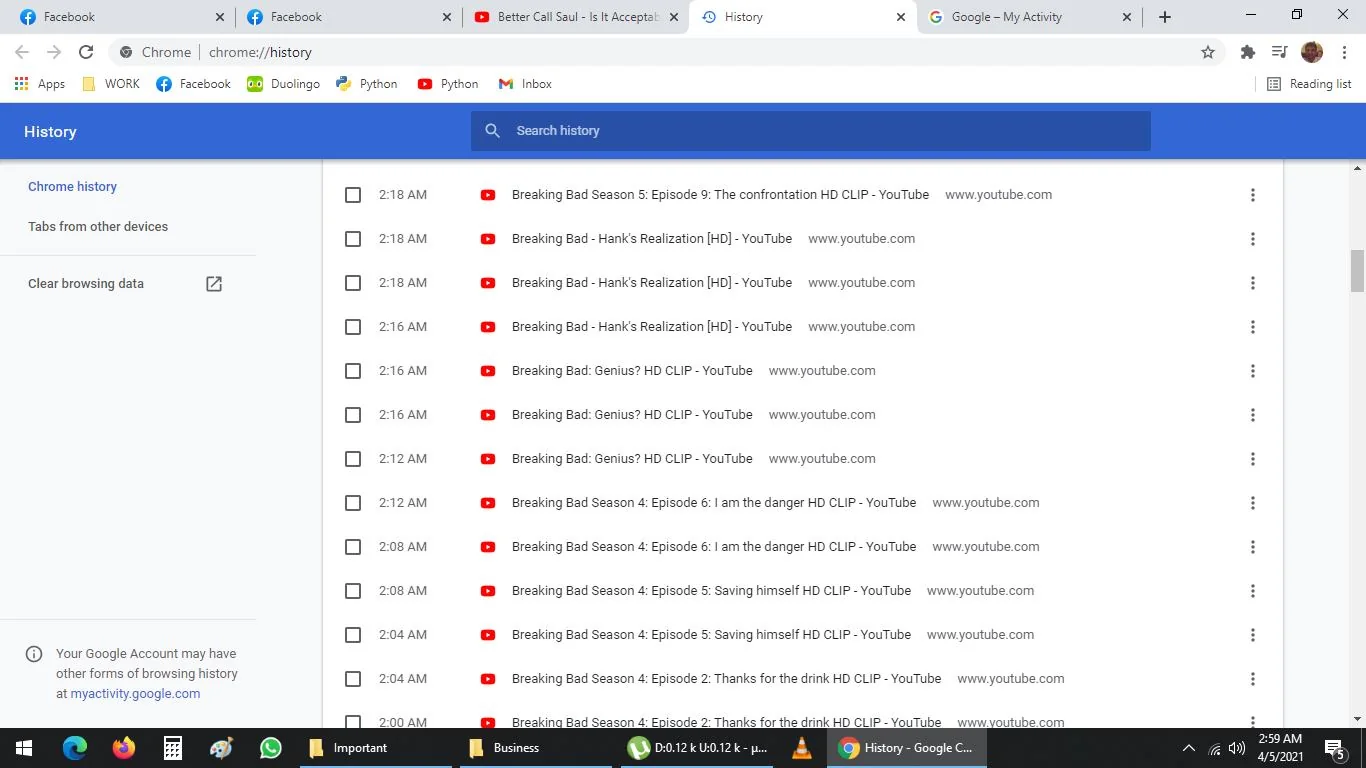Select the 2:04 AM Saving himself entry
Viewport: 1366px width, 768px height.
[353, 635]
